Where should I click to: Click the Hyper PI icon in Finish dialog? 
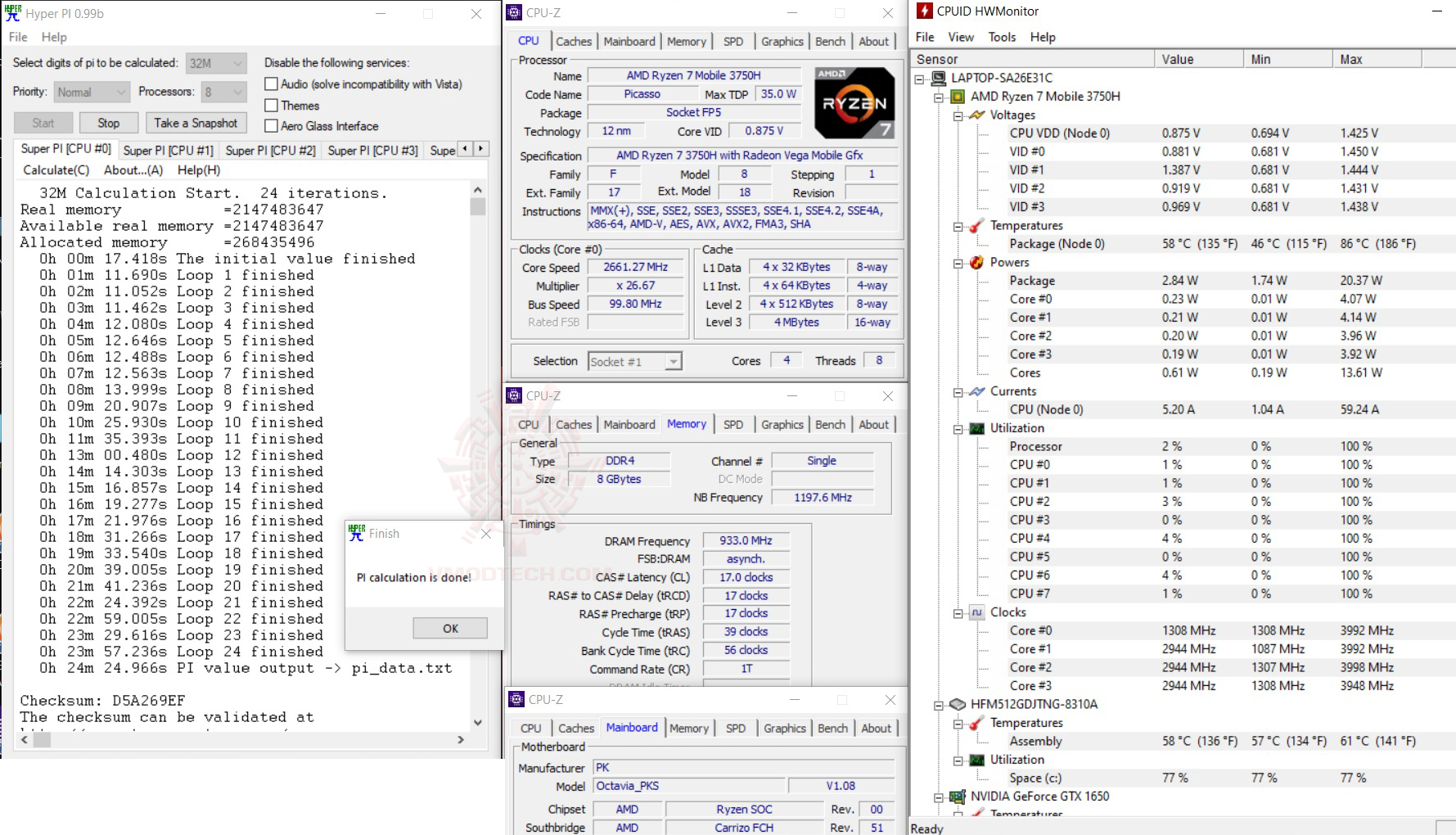click(356, 533)
